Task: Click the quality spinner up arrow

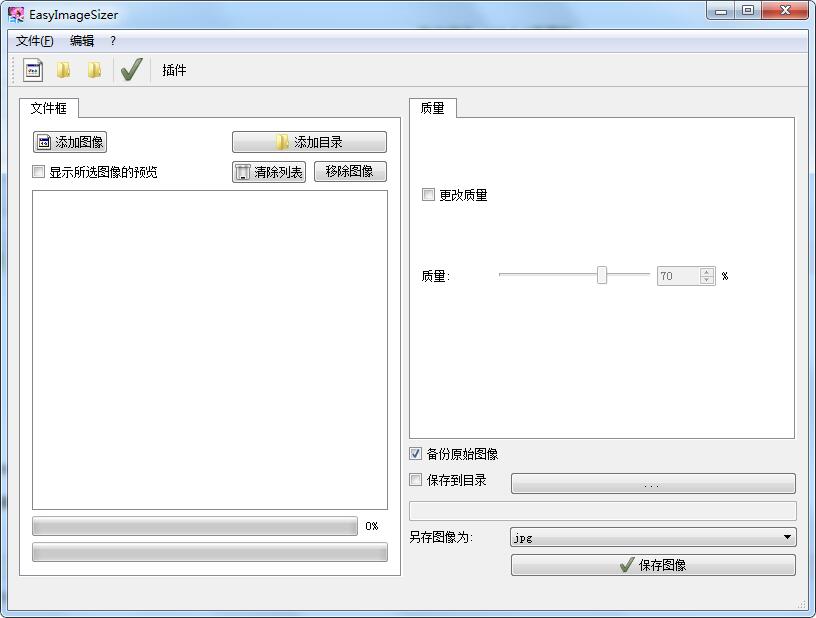Action: point(707,272)
